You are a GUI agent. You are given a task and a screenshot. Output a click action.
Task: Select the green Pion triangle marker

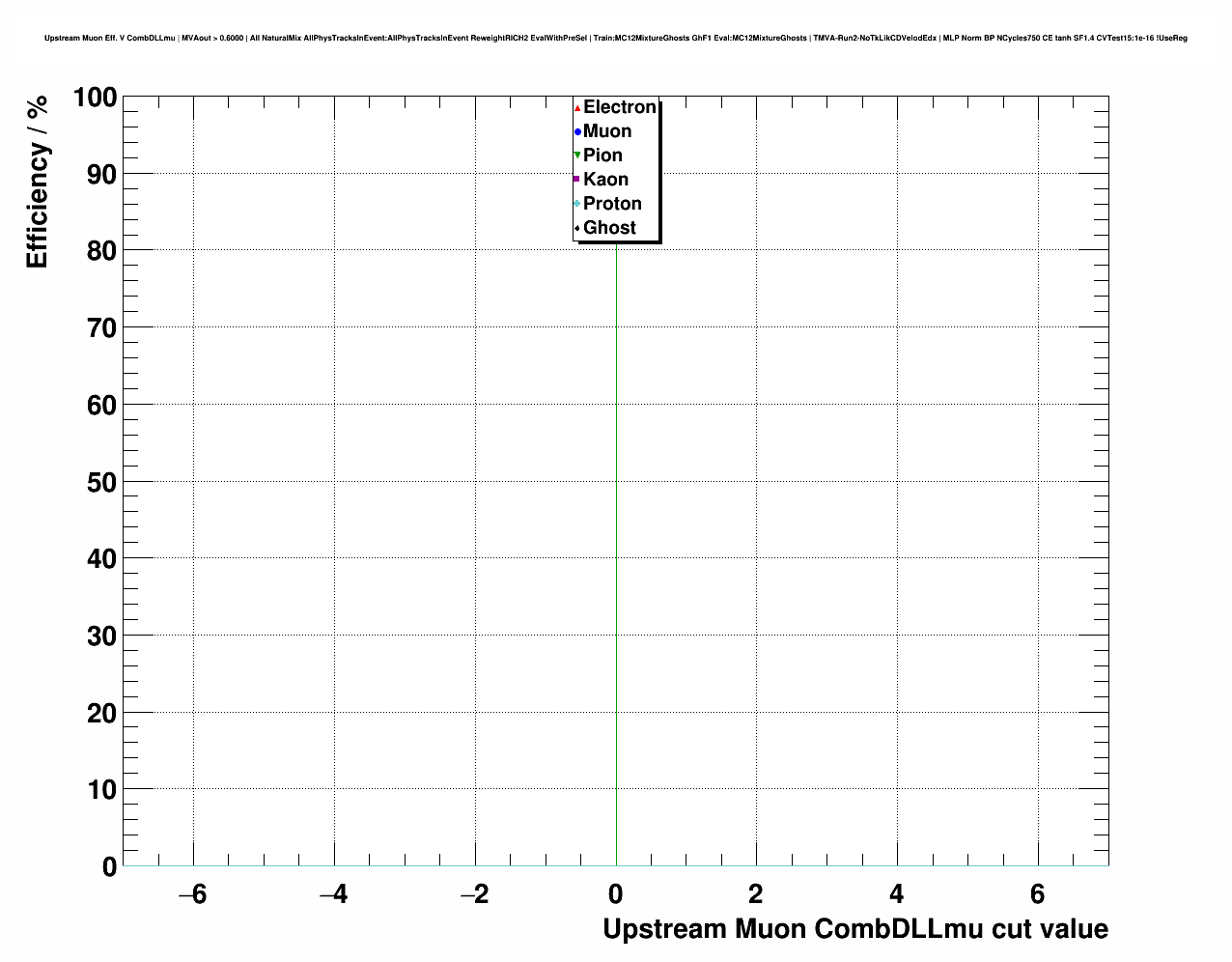coord(577,156)
